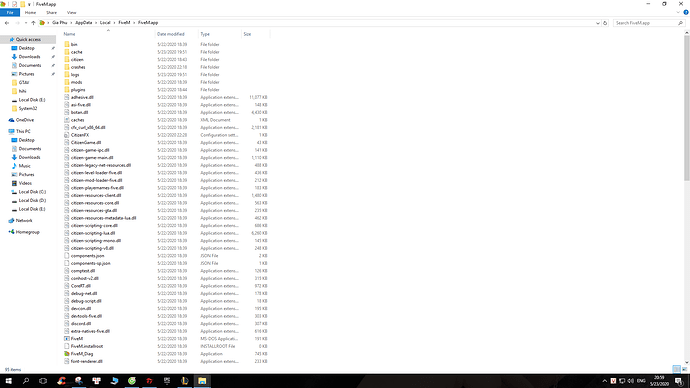Open the Windows Start menu
Image resolution: width=690 pixels, height=388 pixels.
(8, 381)
